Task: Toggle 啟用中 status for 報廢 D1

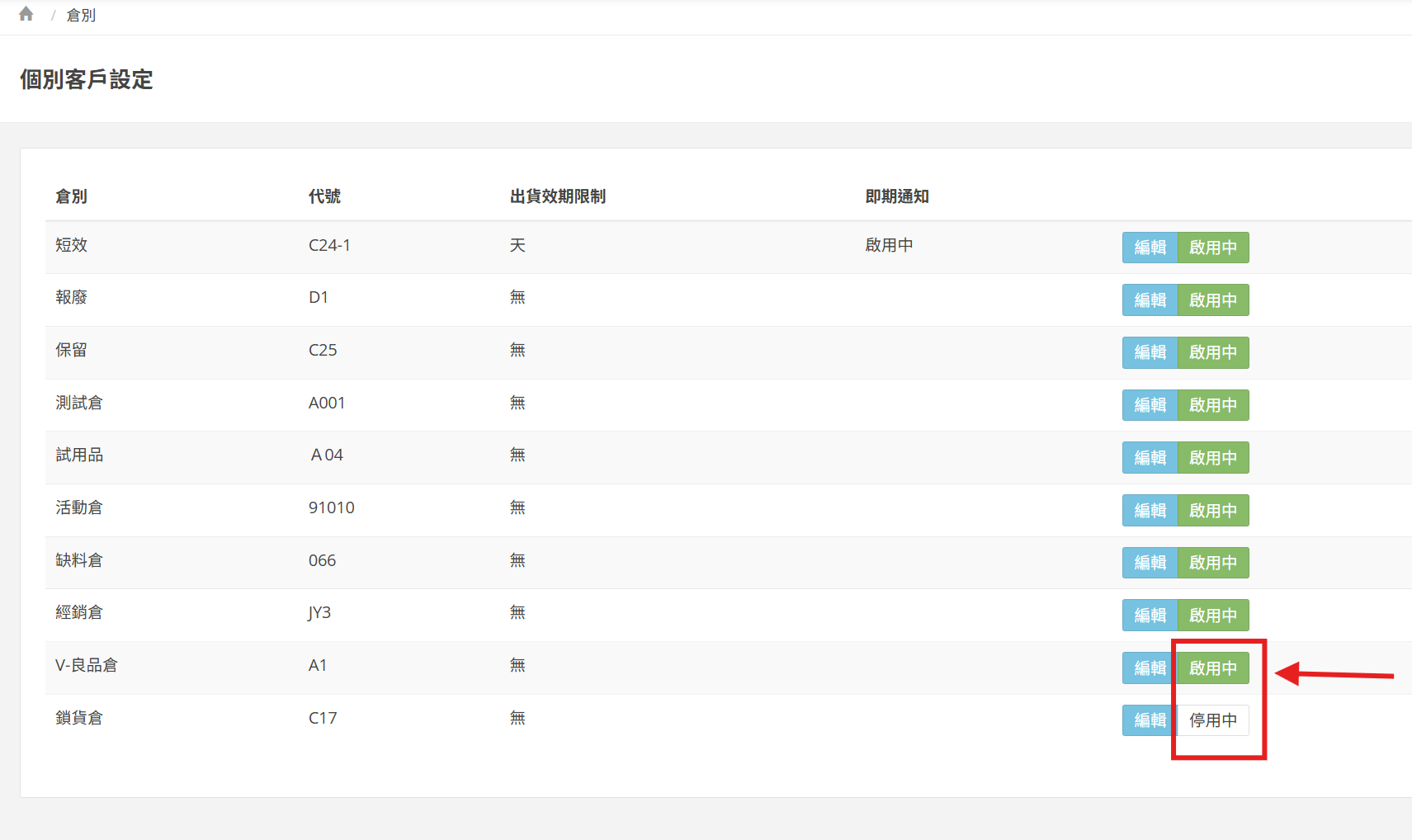Action: pyautogui.click(x=1212, y=300)
